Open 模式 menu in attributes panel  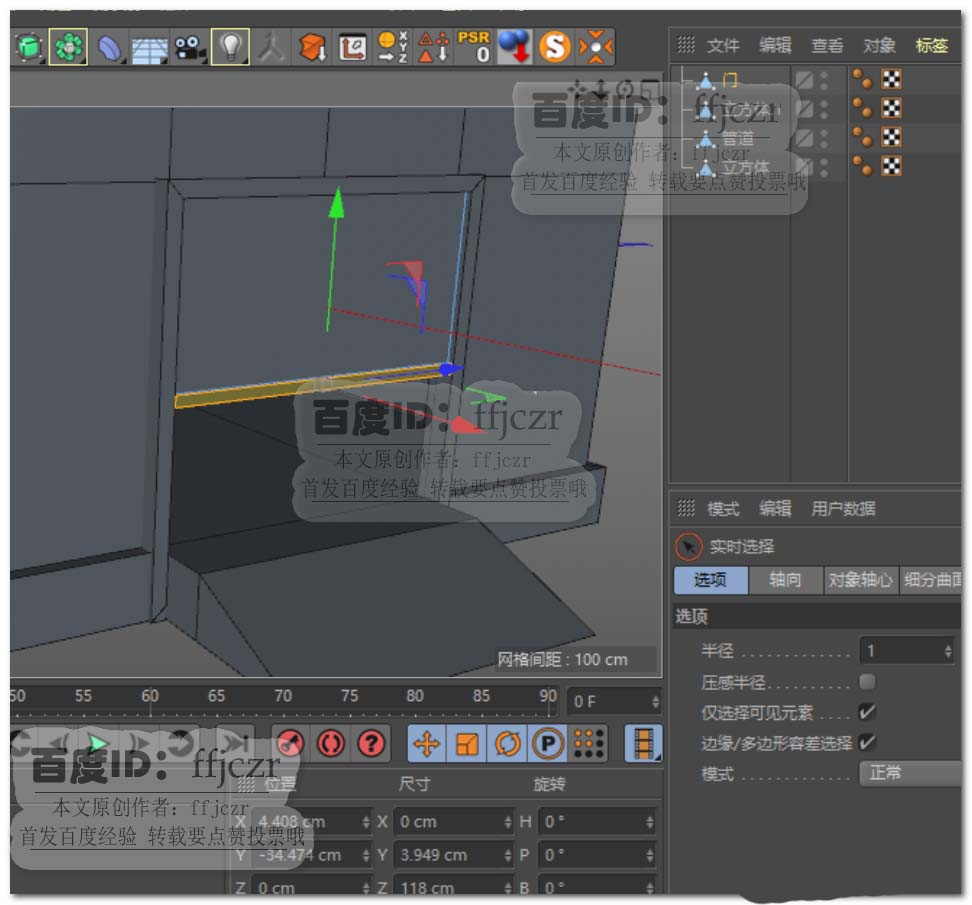[x=723, y=509]
